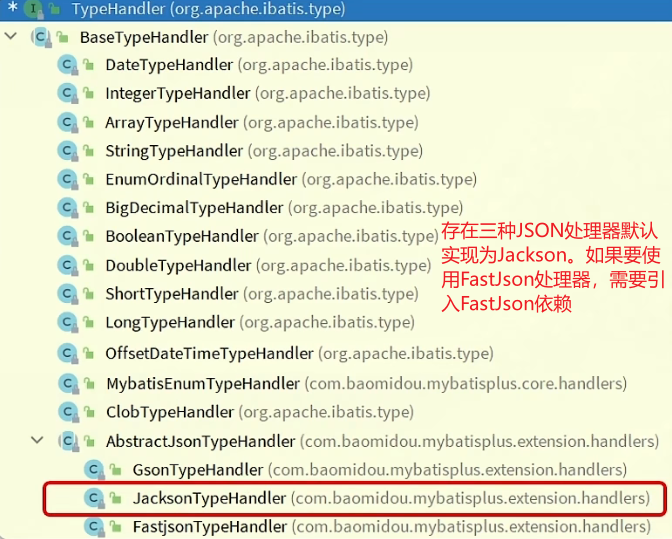Click the LongTypeHandler class icon

coord(67,322)
